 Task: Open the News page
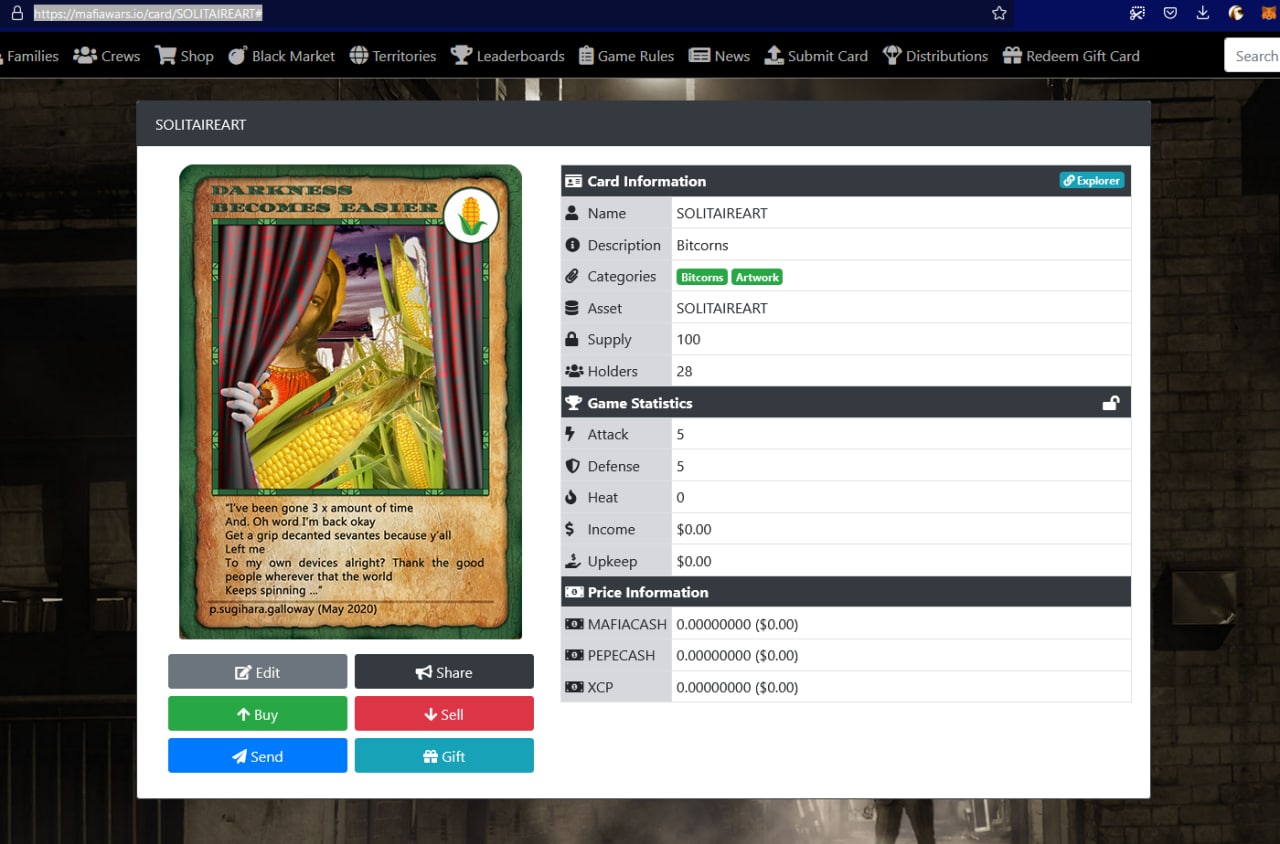pos(720,56)
